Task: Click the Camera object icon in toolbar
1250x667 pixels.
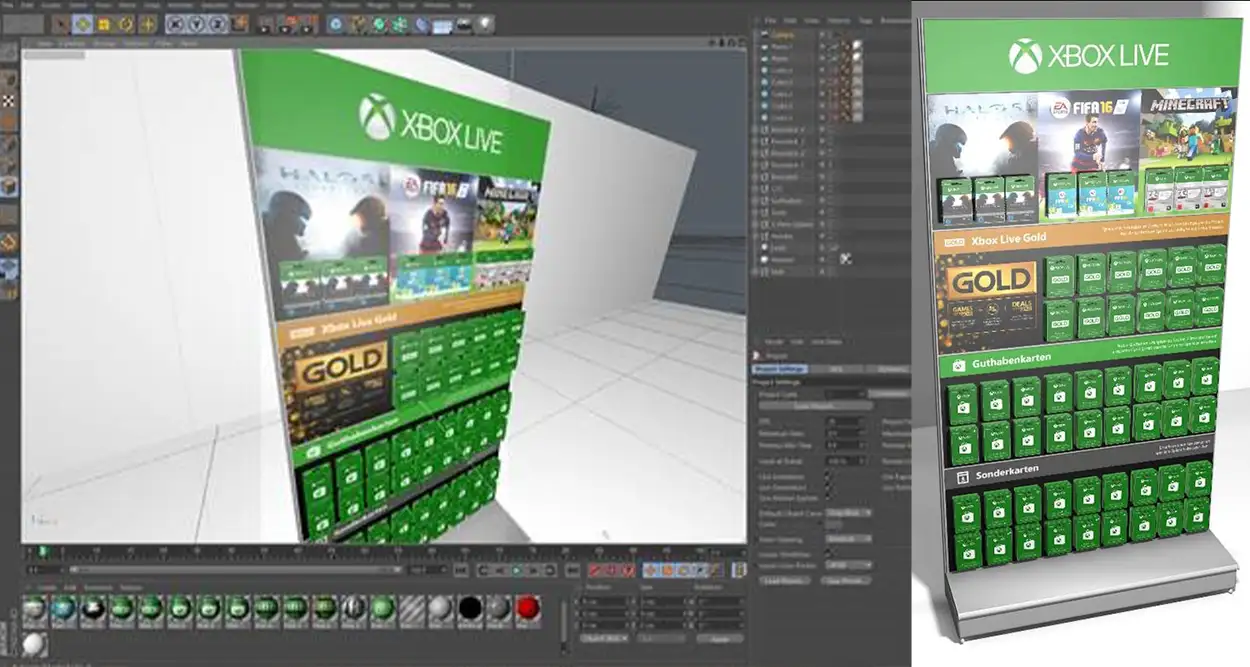Action: [463, 23]
